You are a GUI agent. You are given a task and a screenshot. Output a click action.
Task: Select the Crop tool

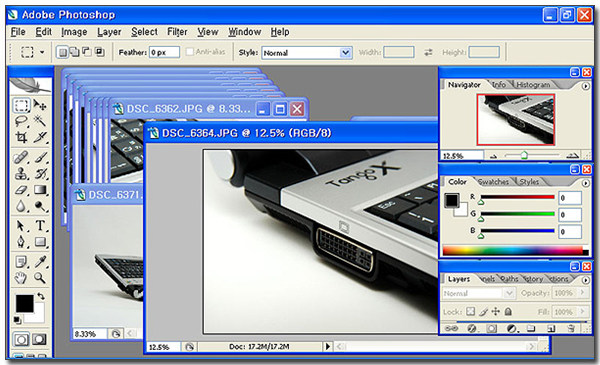(x=21, y=137)
